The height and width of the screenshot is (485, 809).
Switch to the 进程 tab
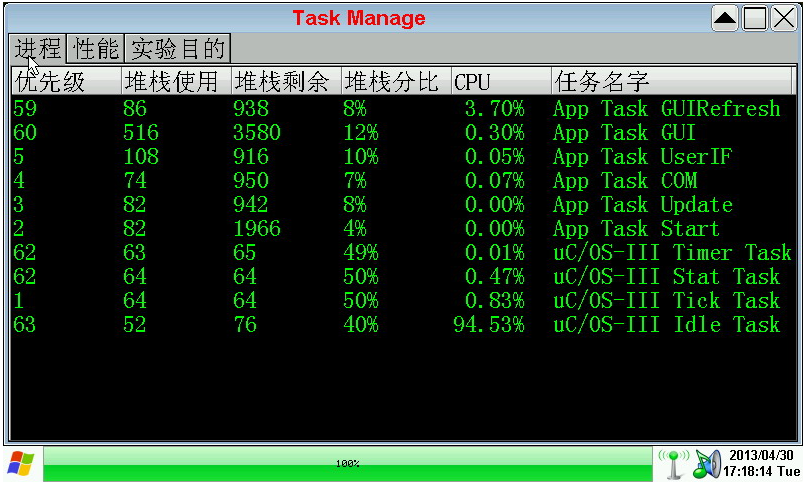coord(37,48)
